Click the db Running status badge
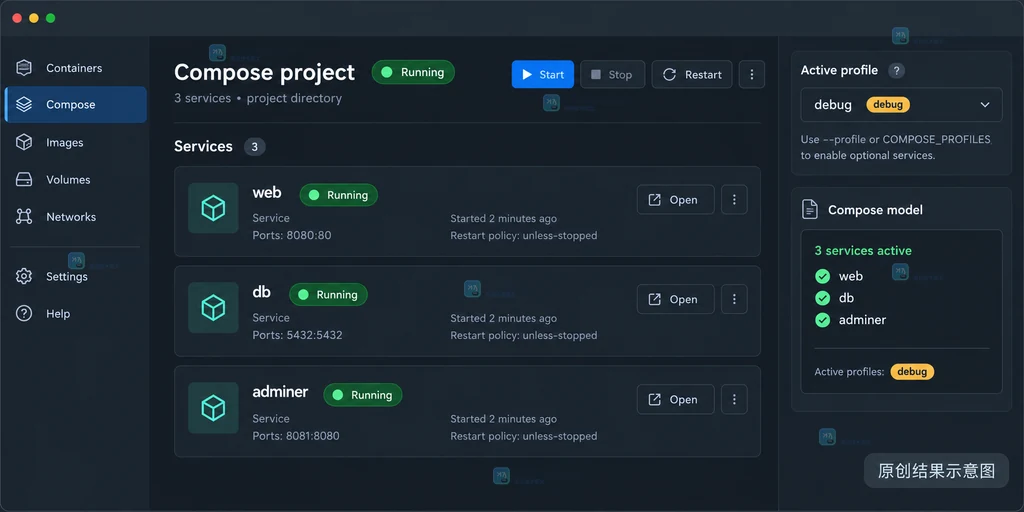1024x512 pixels. point(328,295)
